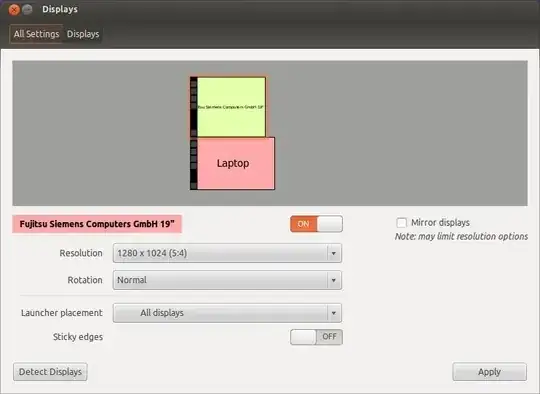The width and height of the screenshot is (540, 394).
Task: Minimize the Displays window
Action: (27, 10)
